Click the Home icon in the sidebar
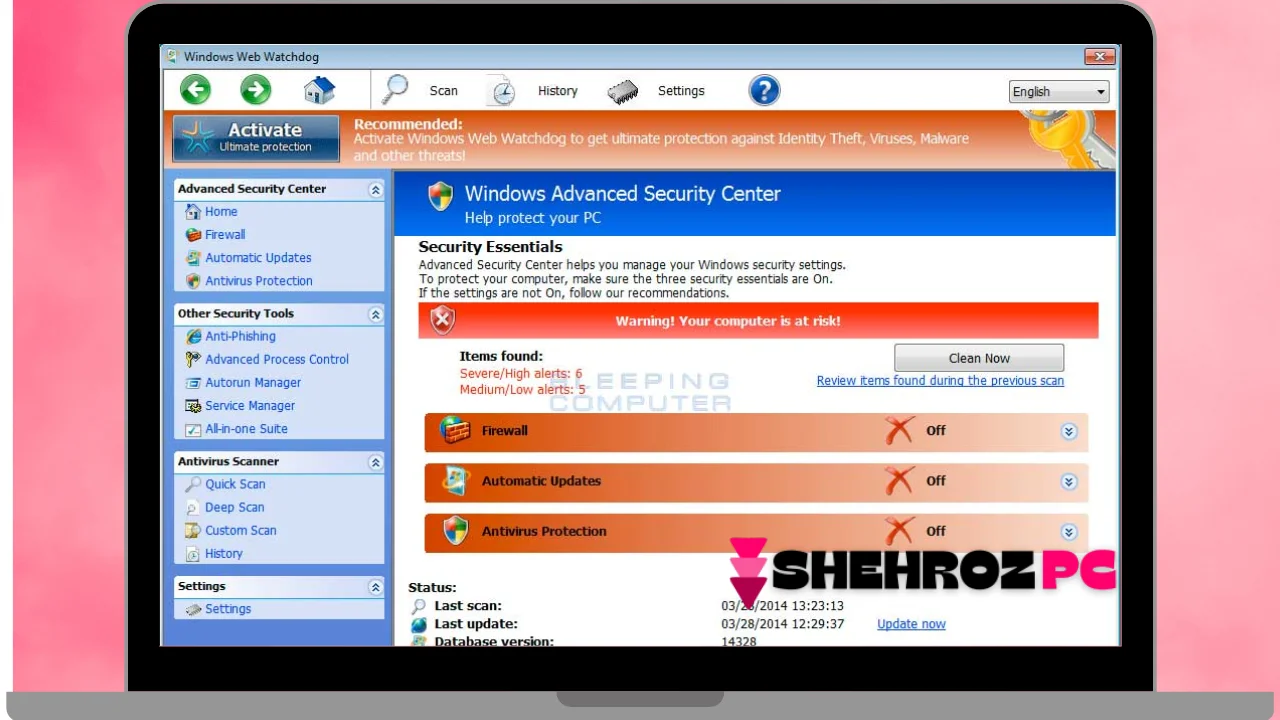This screenshot has height=720, width=1280. click(193, 212)
